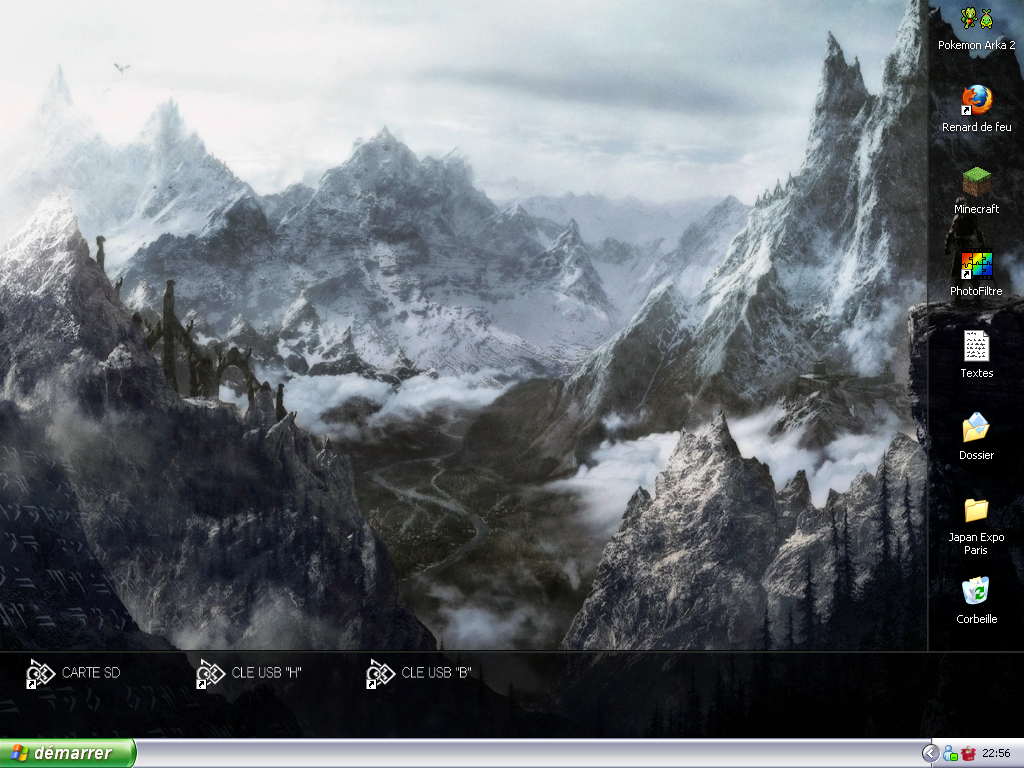Click the red box tray icon

pyautogui.click(x=968, y=754)
